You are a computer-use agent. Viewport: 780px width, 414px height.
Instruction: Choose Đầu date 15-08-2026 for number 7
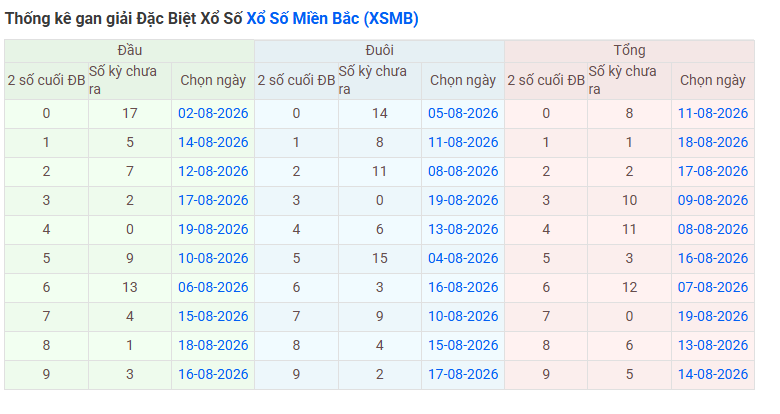(213, 316)
